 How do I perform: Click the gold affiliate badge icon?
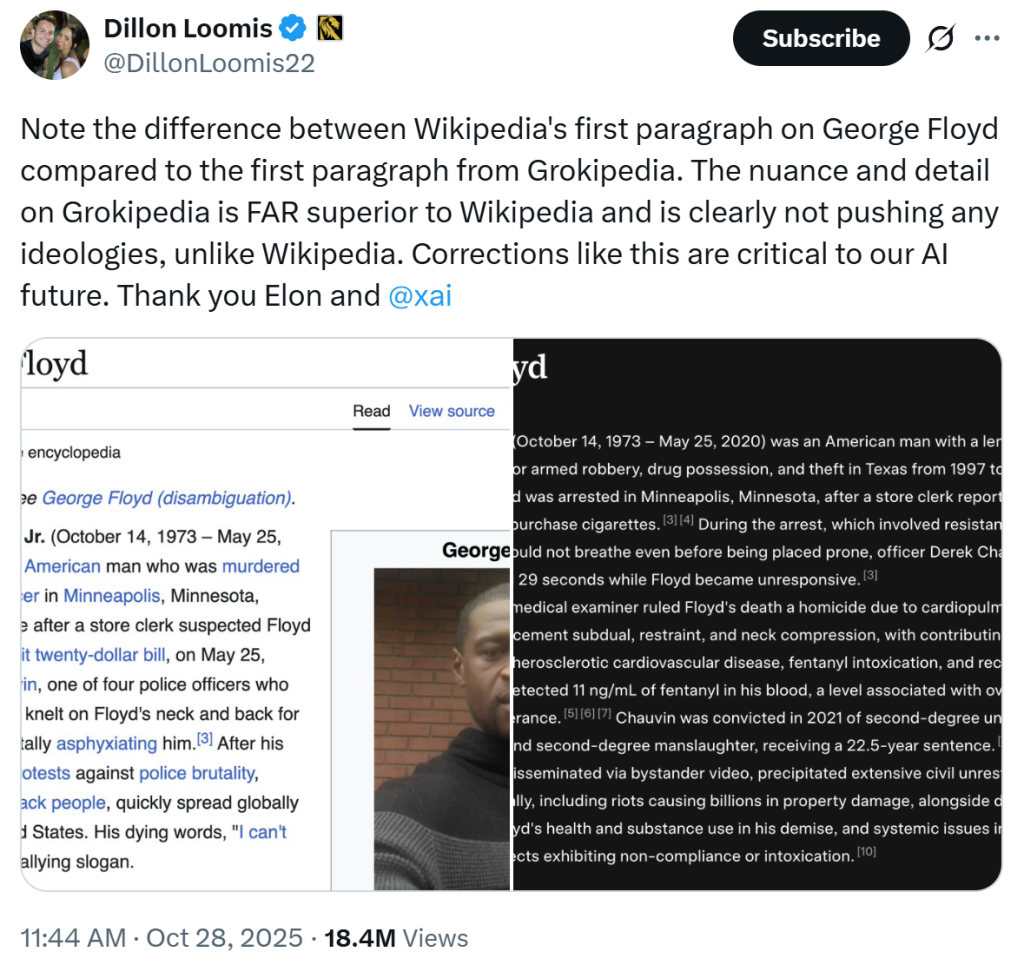click(x=330, y=30)
